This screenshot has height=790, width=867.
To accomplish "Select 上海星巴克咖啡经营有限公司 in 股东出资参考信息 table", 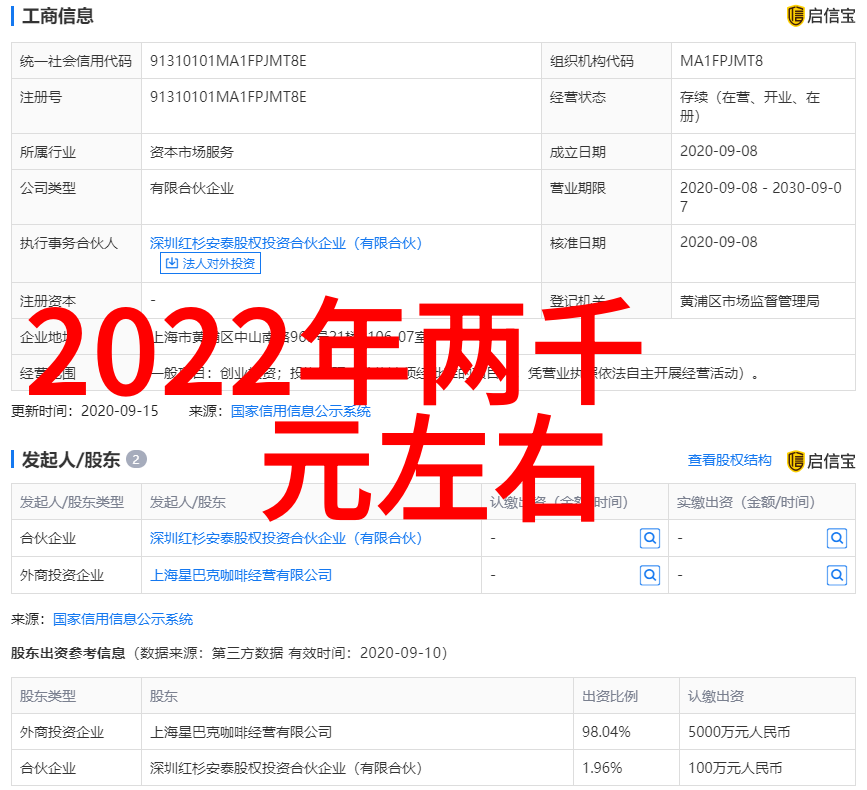I will (241, 732).
